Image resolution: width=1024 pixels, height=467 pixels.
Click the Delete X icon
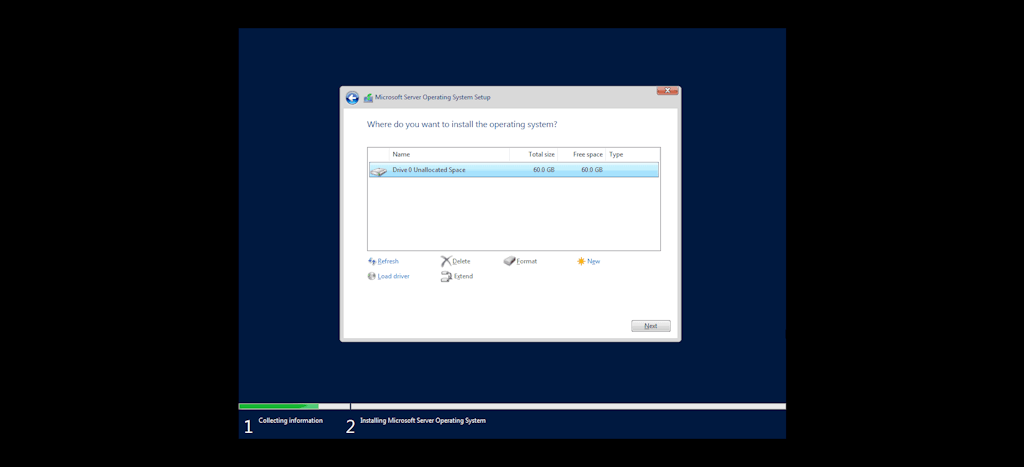tap(446, 261)
